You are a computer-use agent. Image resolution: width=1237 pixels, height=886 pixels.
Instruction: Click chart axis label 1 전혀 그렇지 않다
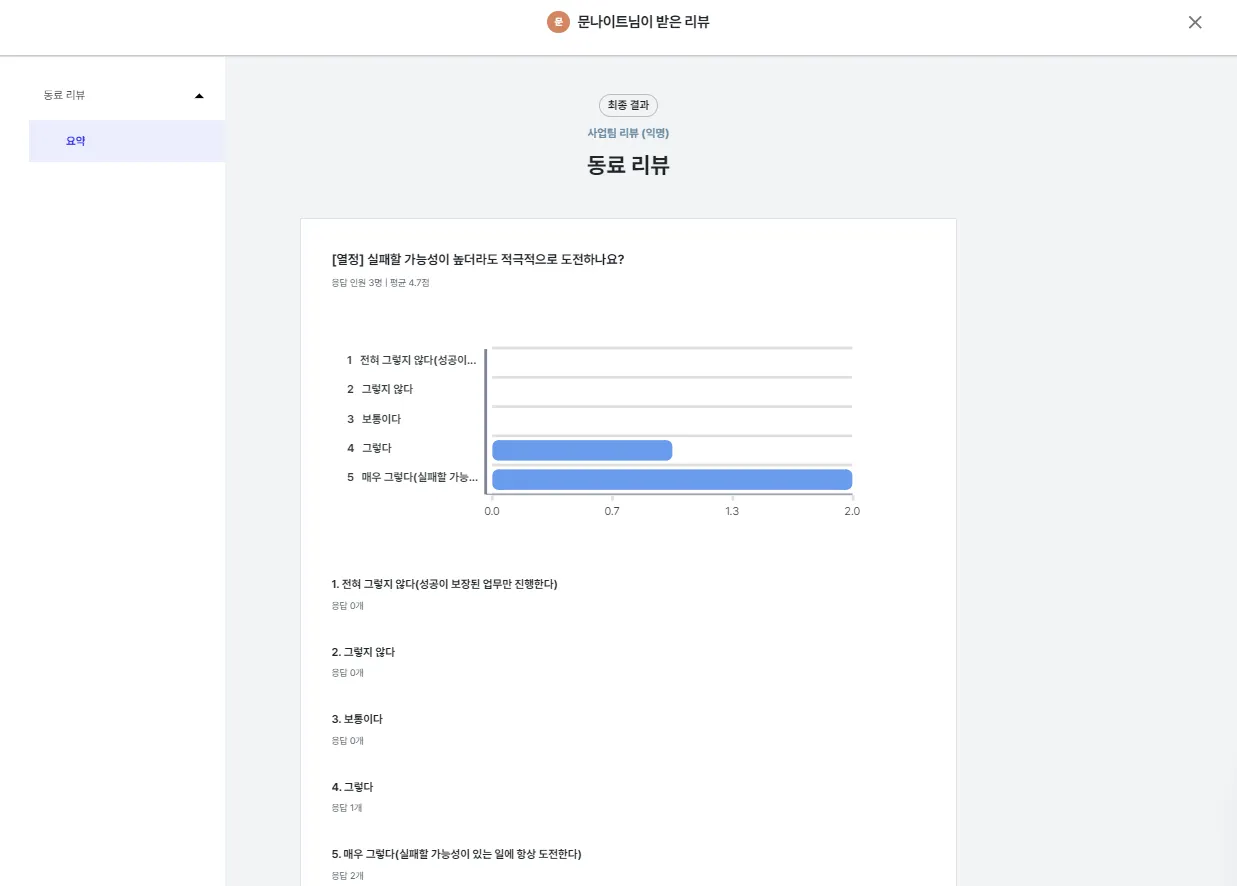pos(412,360)
